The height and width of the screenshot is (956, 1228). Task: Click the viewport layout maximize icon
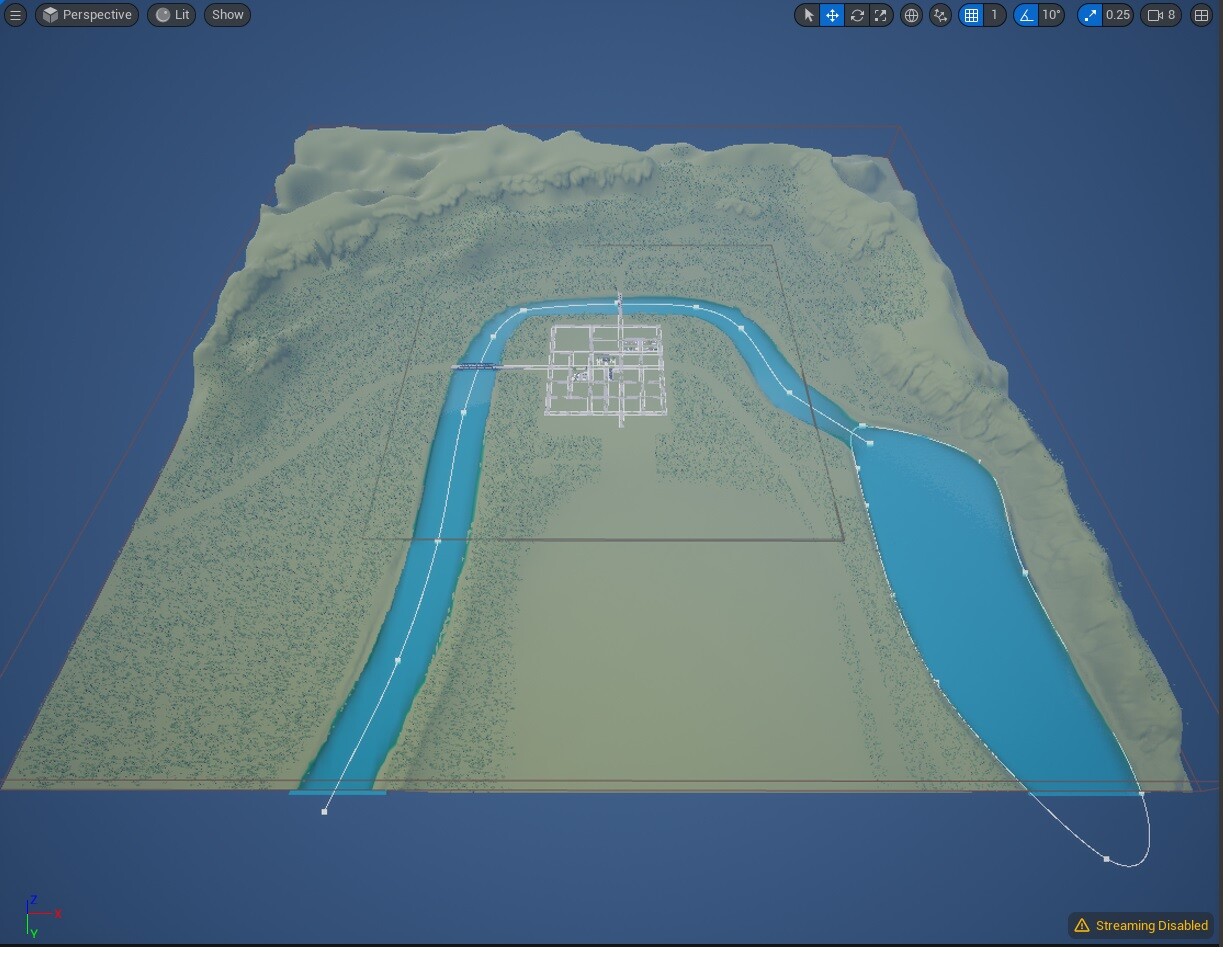click(1202, 15)
